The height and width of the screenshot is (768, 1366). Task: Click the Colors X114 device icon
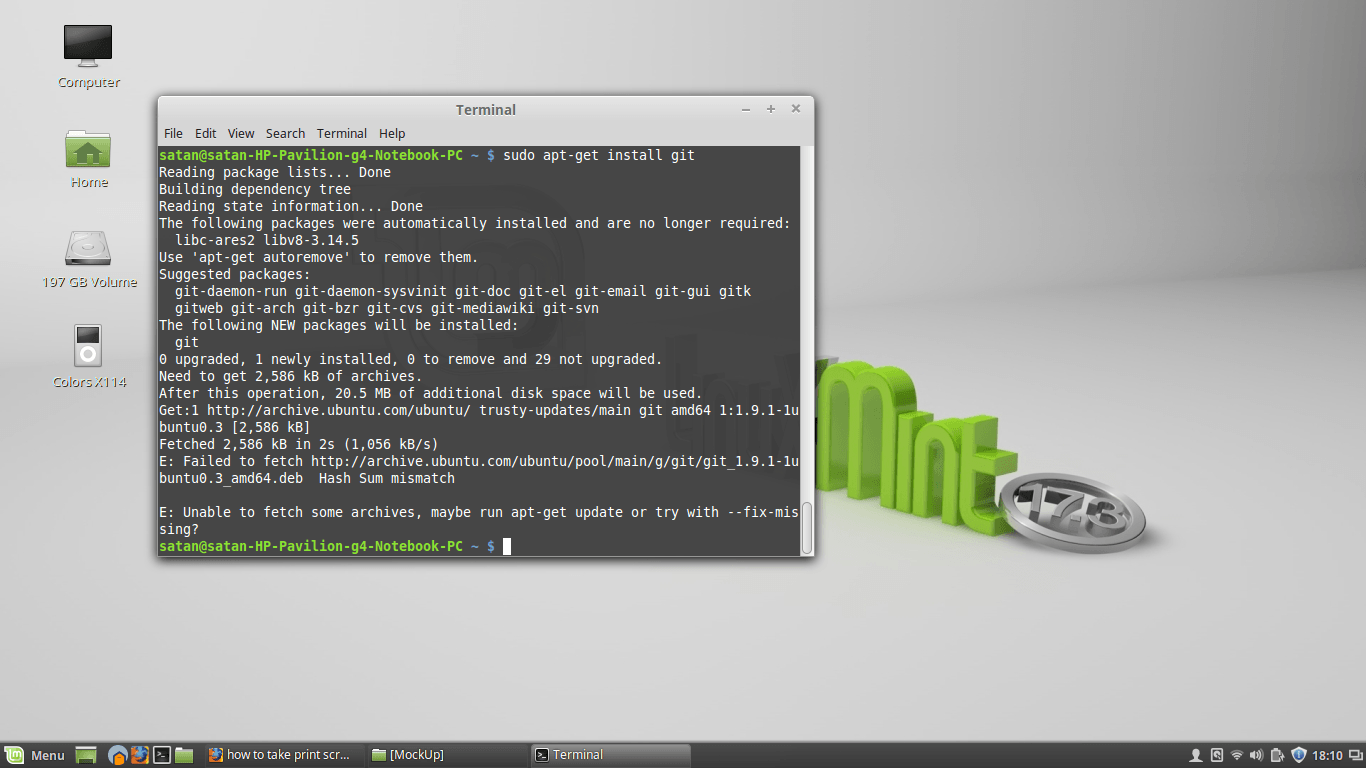coord(88,346)
